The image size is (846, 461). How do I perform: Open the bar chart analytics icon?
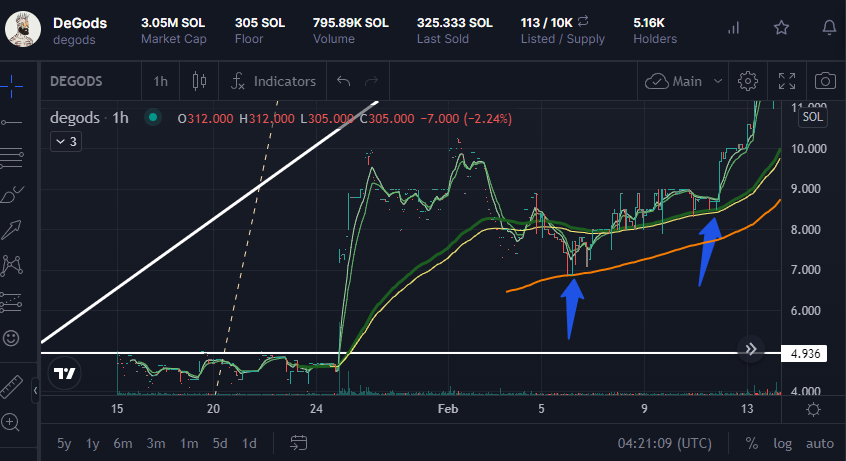733,28
